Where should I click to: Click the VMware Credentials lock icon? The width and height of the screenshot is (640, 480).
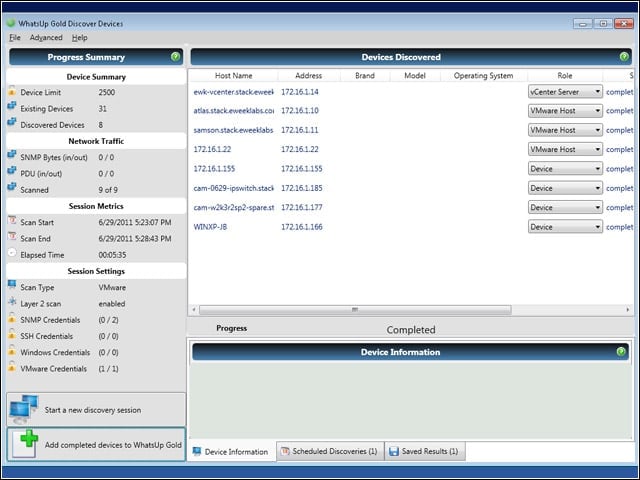coord(12,367)
